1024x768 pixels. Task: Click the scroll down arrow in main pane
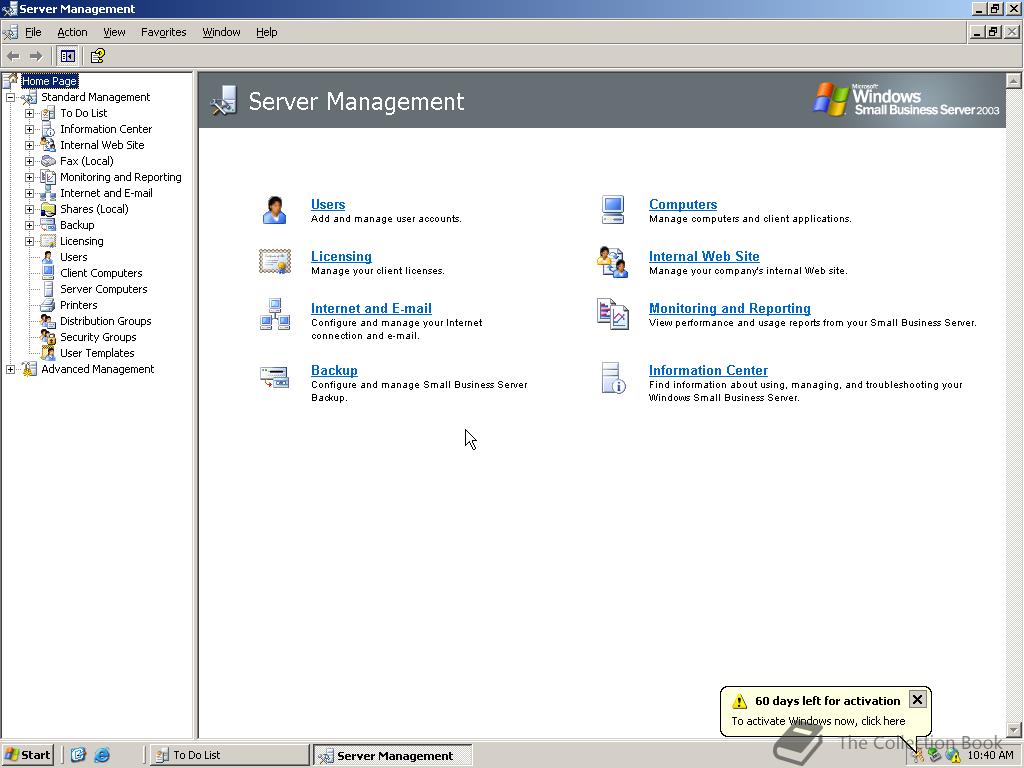click(x=1014, y=729)
